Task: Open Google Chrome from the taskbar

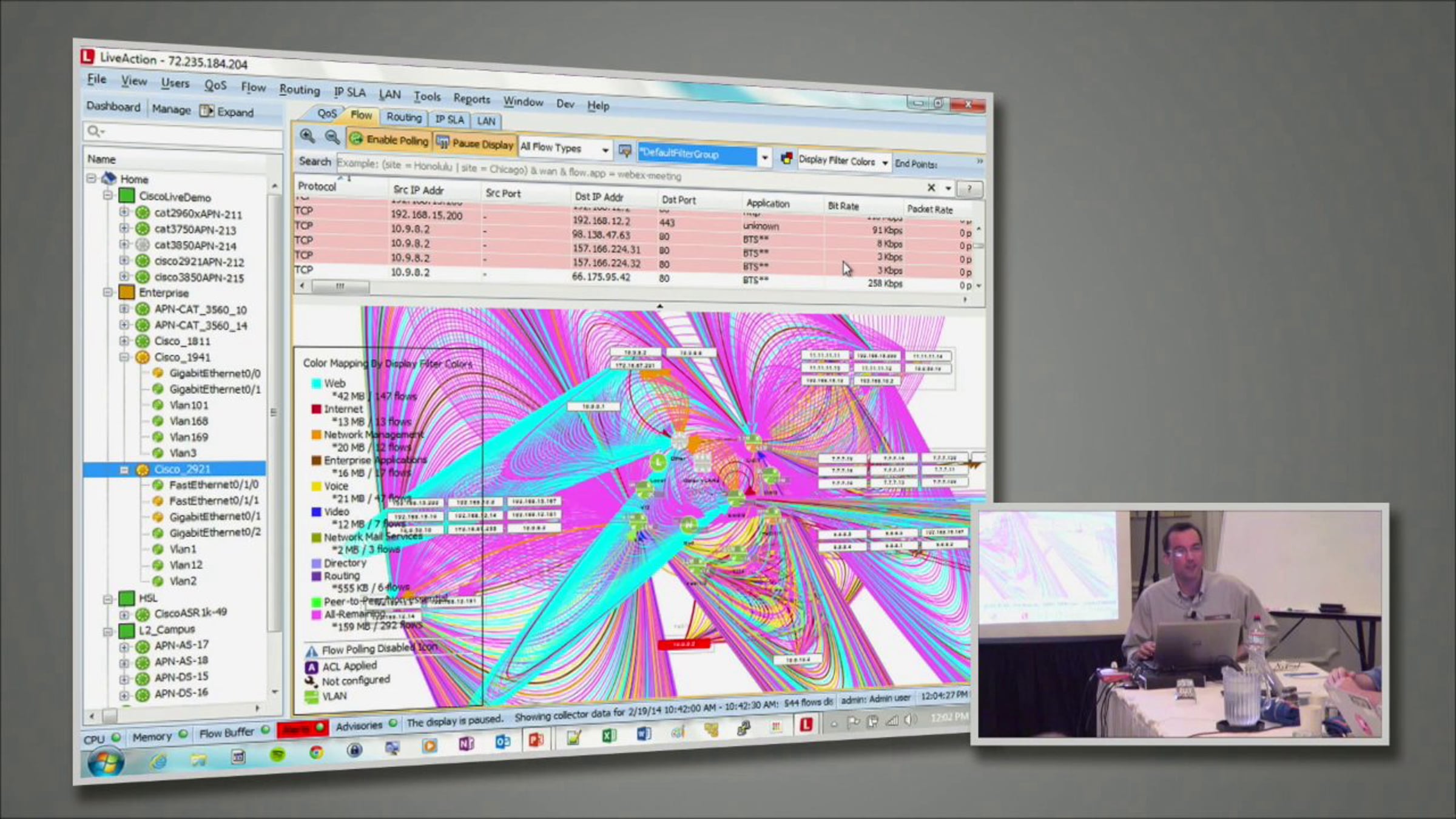Action: (316, 752)
